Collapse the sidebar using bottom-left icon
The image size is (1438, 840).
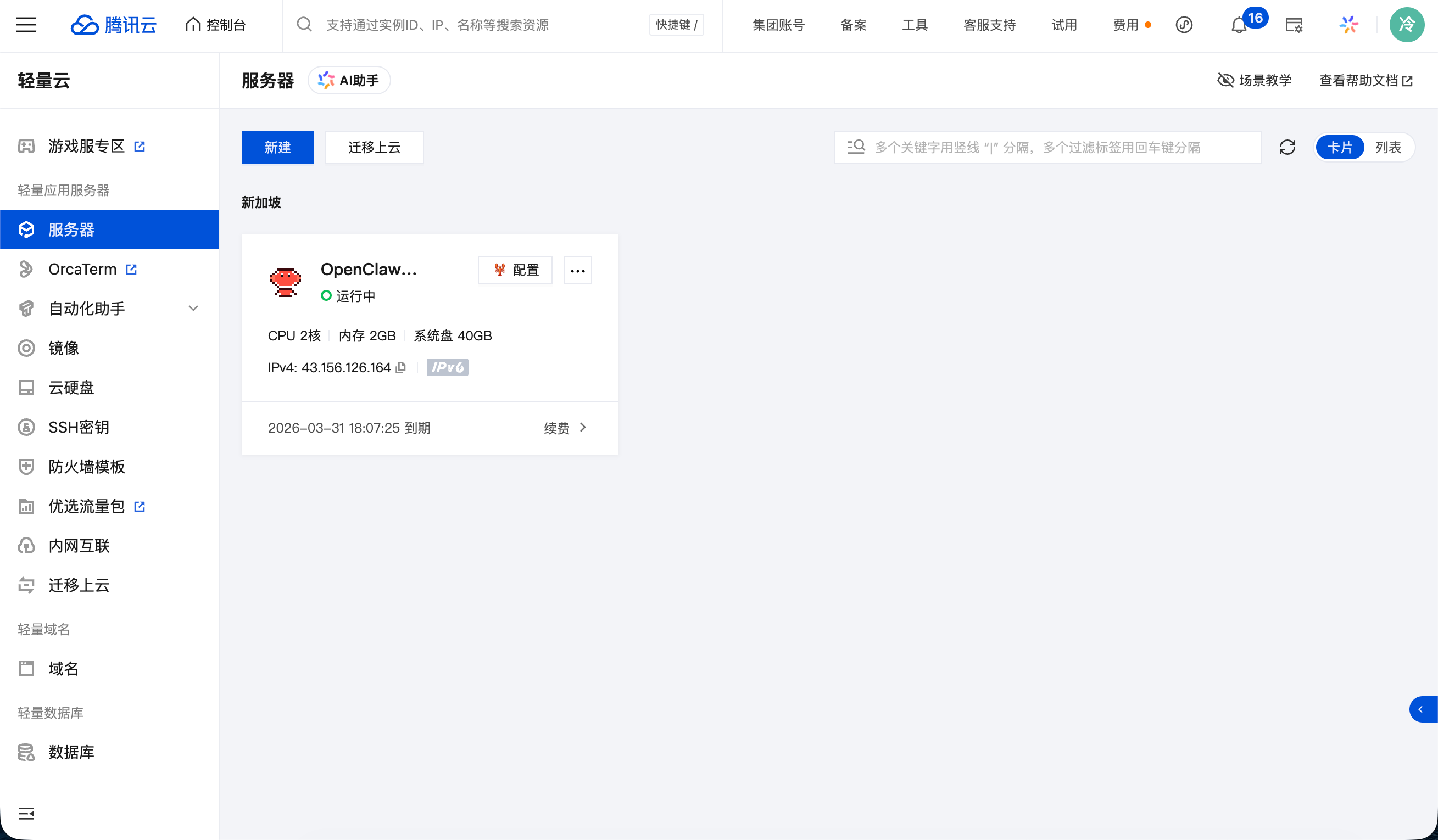click(26, 813)
